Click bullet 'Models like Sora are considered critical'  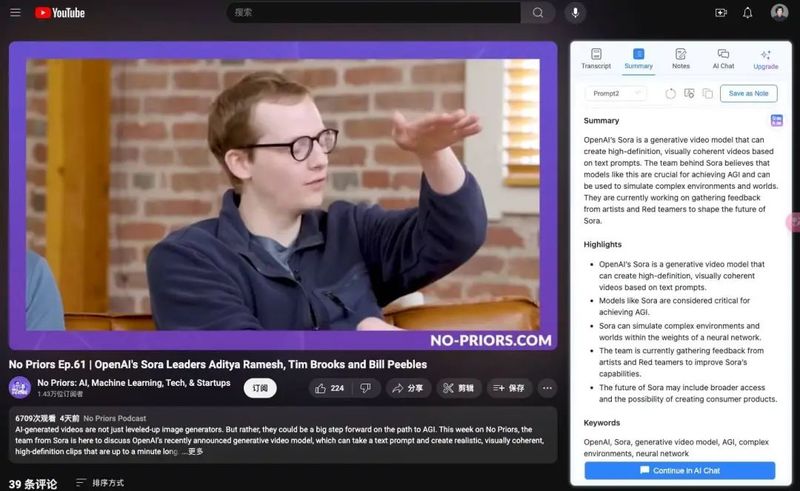[674, 306]
